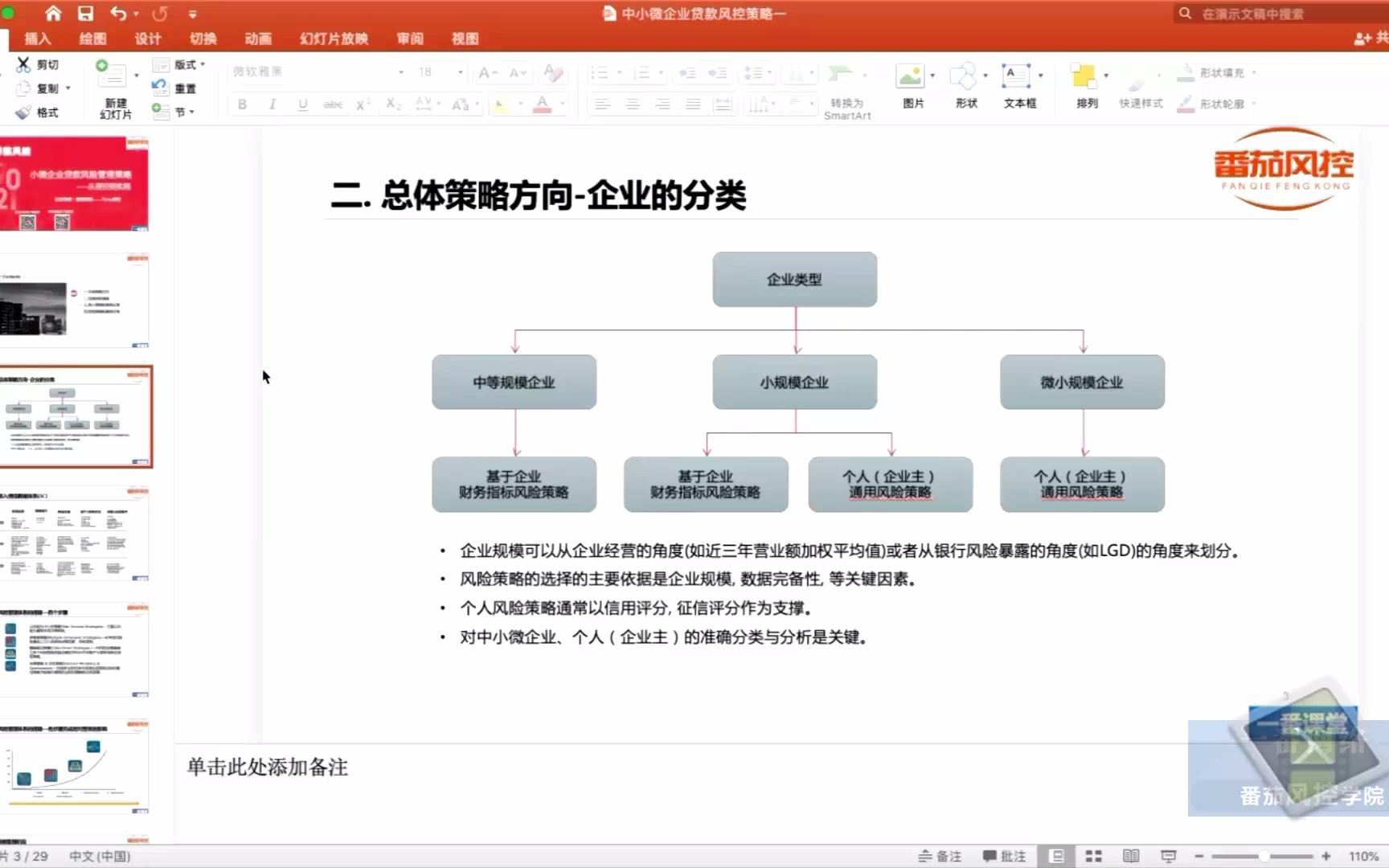Undo the last action
The image size is (1389, 868).
118,13
